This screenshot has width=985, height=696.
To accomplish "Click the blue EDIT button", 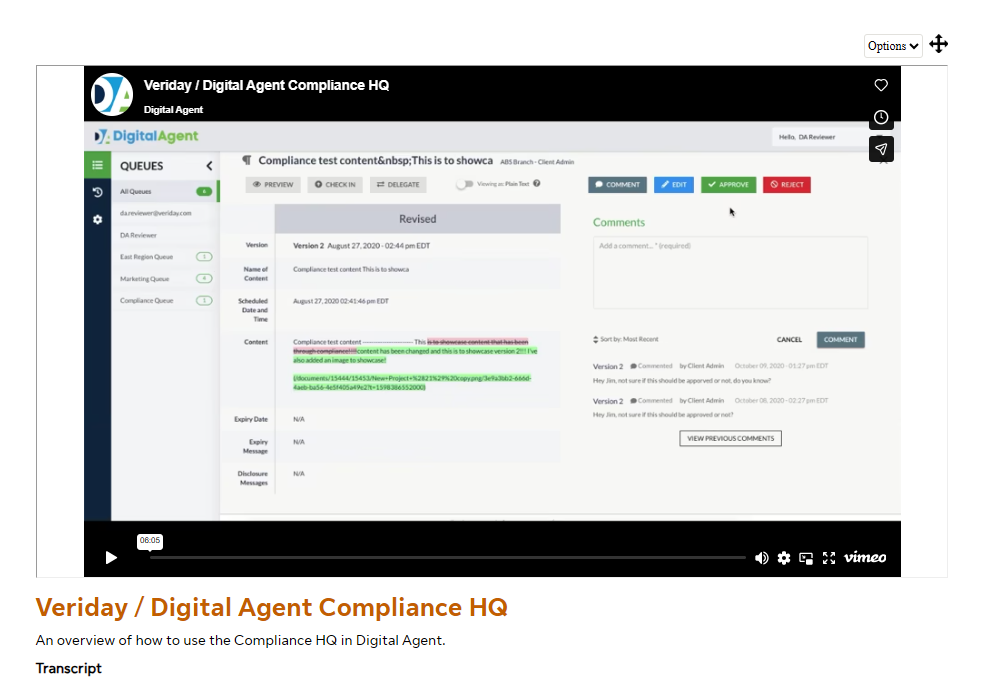I will [673, 185].
